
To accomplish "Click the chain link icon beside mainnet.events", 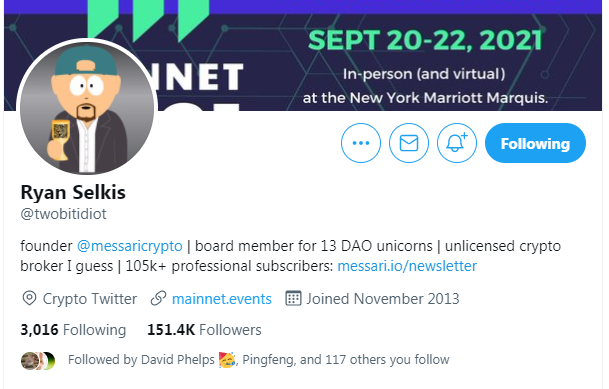I will (158, 299).
